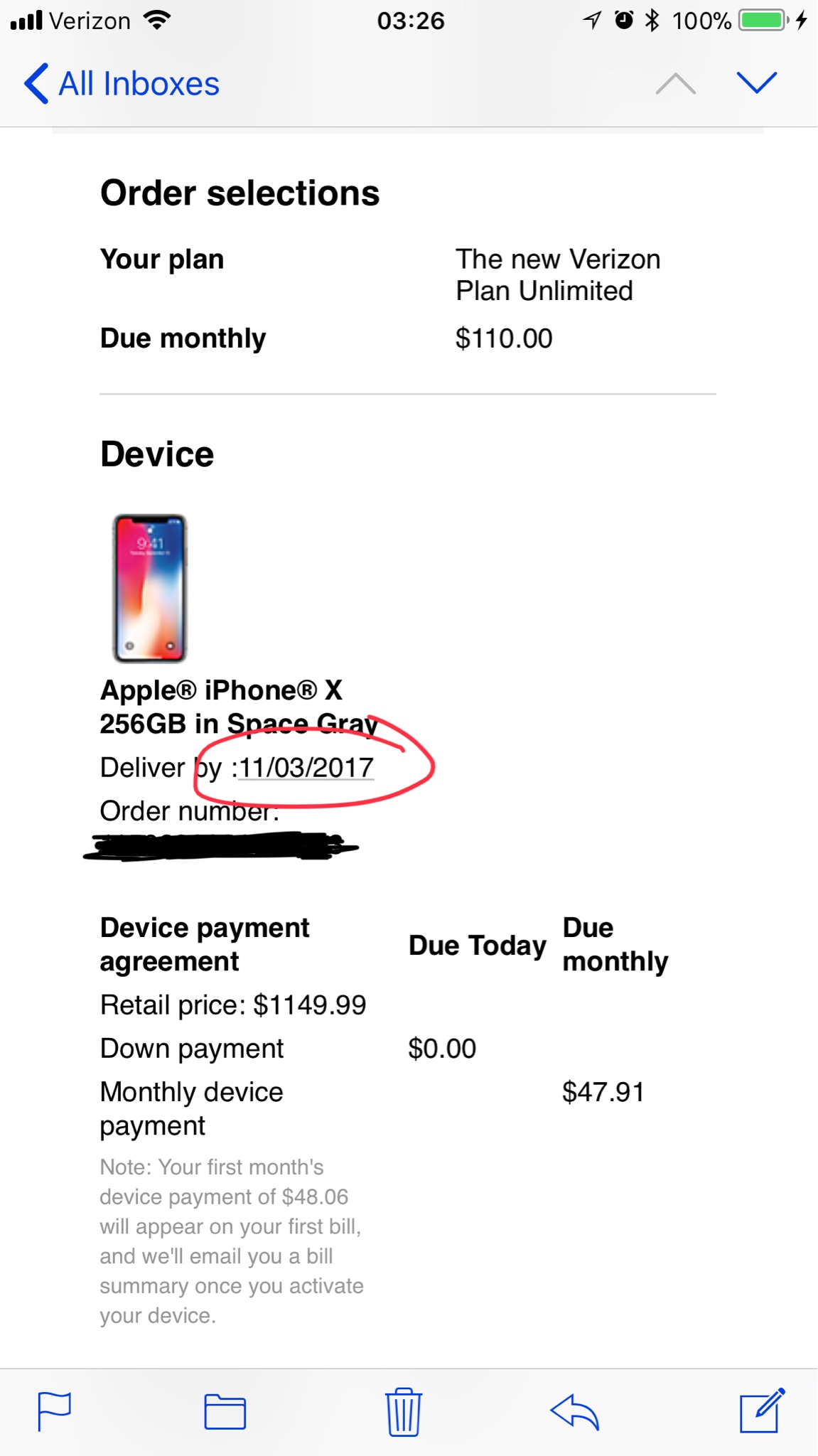Tap the $47.91 monthly device payment amount
The height and width of the screenshot is (1456, 818).
tap(603, 1092)
